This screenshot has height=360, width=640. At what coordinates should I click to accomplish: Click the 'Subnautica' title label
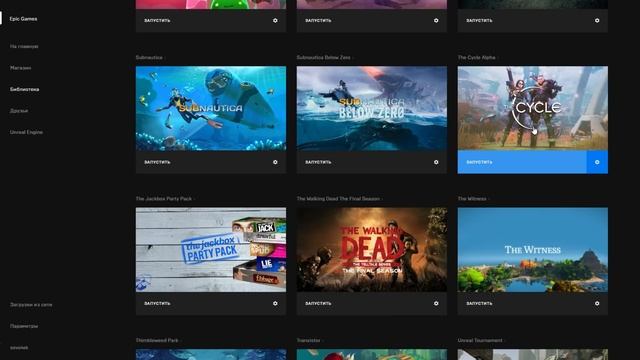click(x=149, y=58)
